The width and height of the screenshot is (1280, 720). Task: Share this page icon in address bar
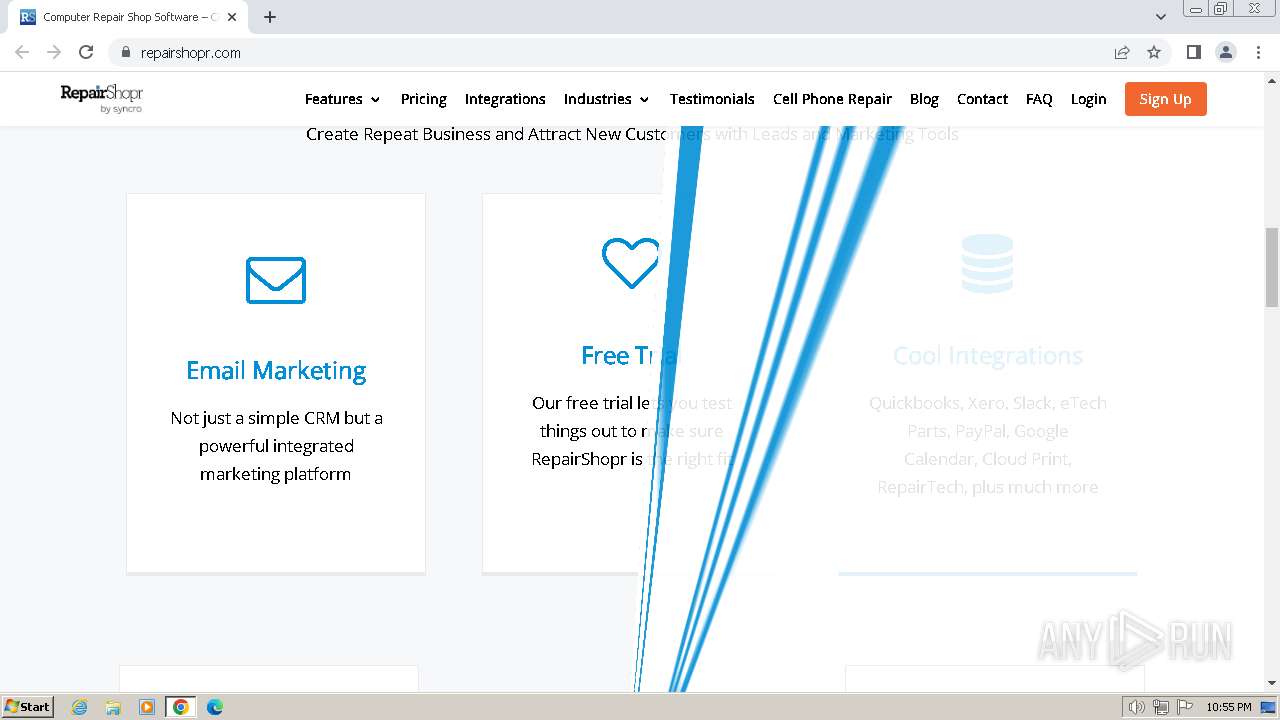pos(1122,52)
